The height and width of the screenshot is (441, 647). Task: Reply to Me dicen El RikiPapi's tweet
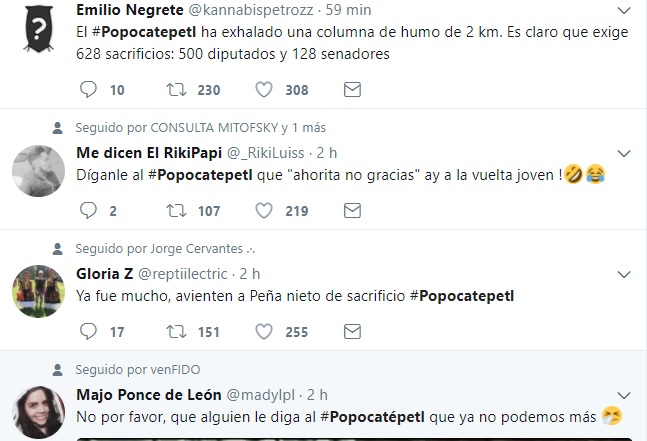coord(88,211)
